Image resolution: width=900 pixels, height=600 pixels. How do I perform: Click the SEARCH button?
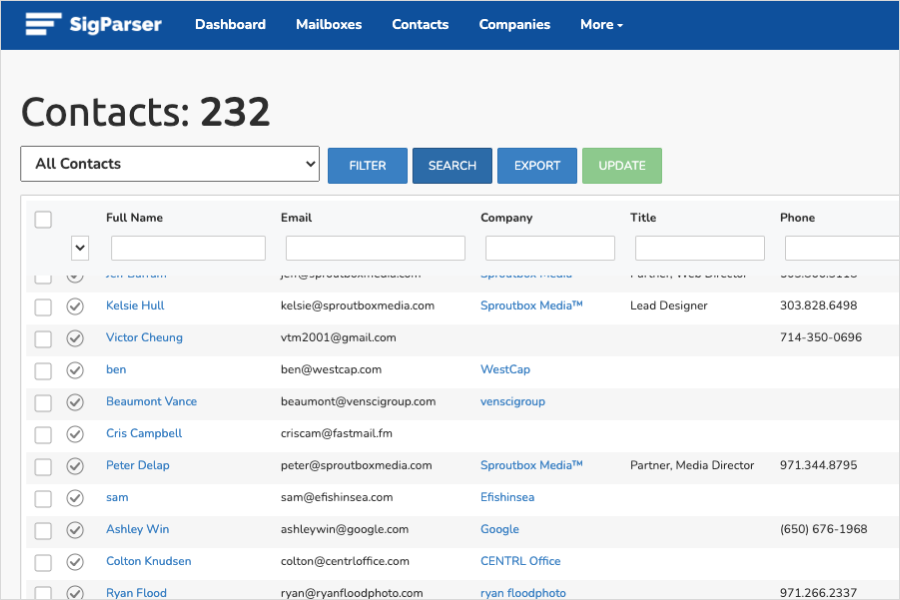(452, 166)
